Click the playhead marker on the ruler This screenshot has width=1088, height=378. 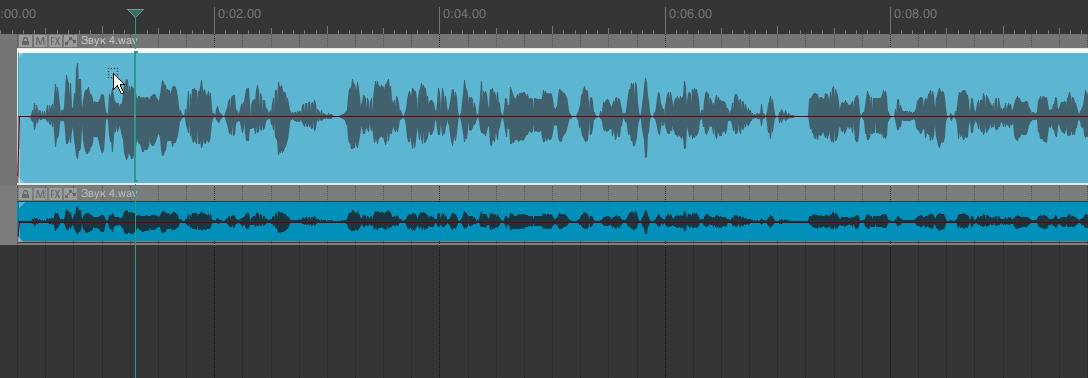135,14
